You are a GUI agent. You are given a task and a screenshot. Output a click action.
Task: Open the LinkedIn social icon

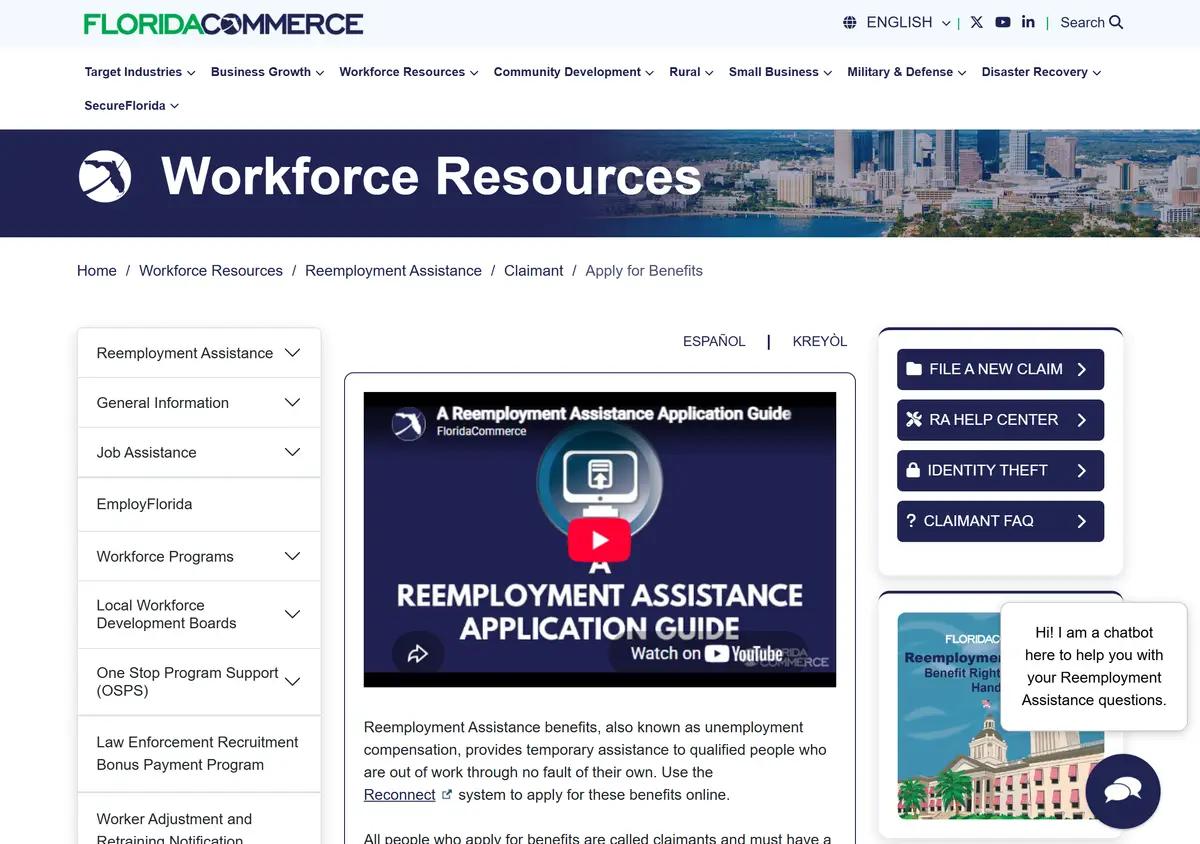1028,22
